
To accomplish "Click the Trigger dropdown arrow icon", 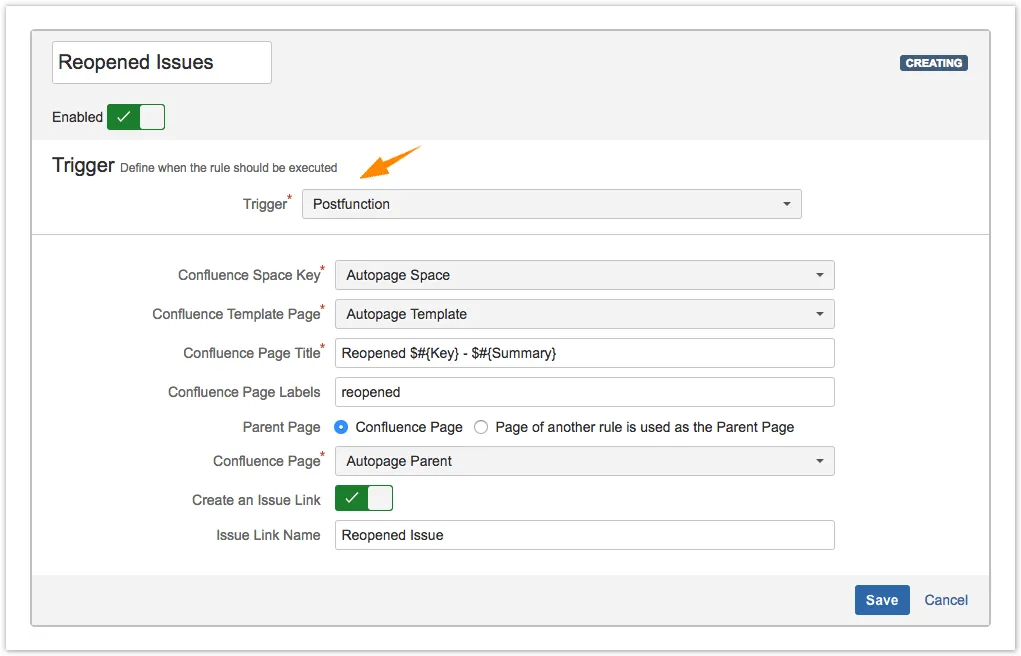I will point(786,204).
